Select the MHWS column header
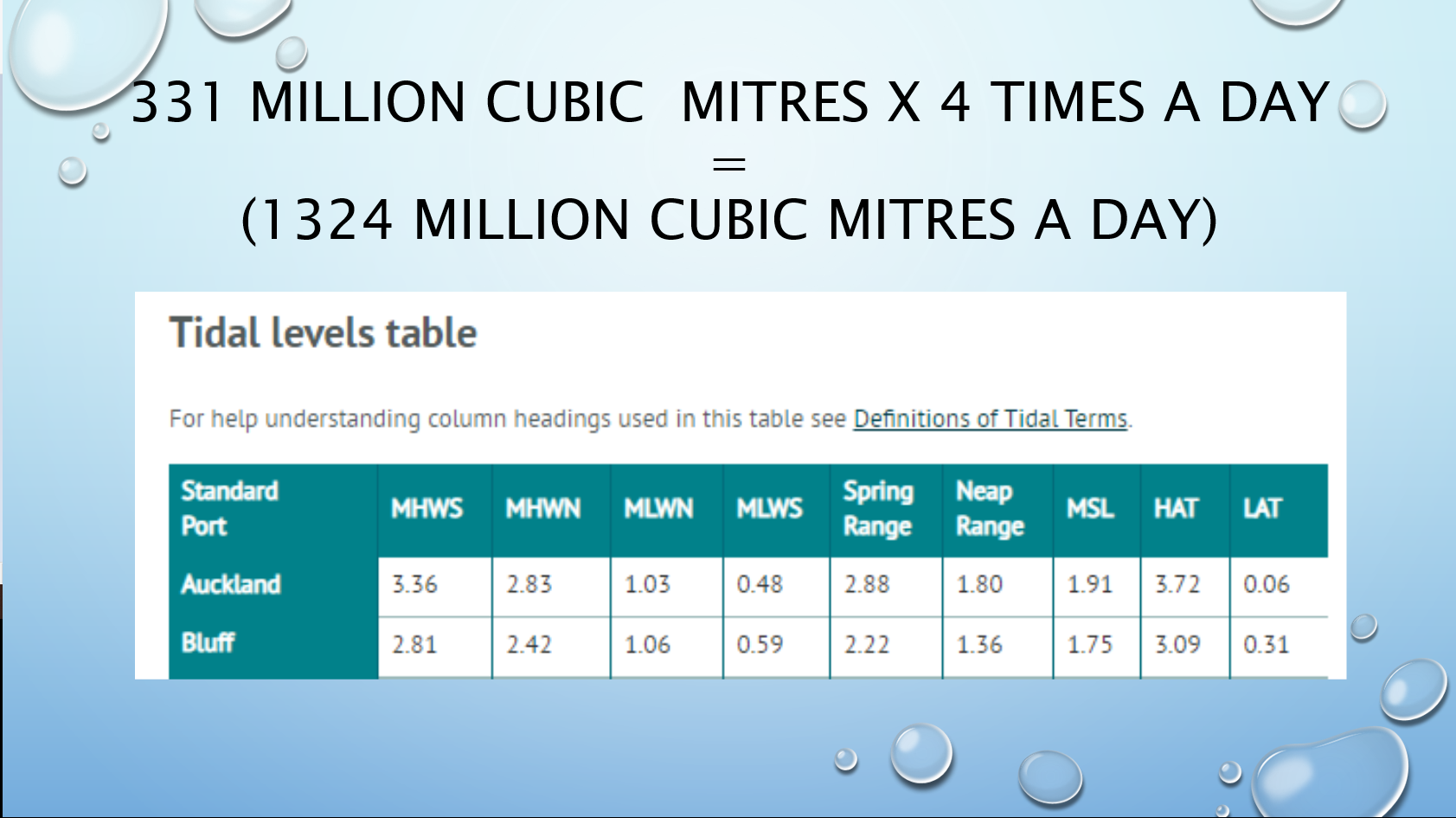Viewport: 1456px width, 818px height. (427, 509)
